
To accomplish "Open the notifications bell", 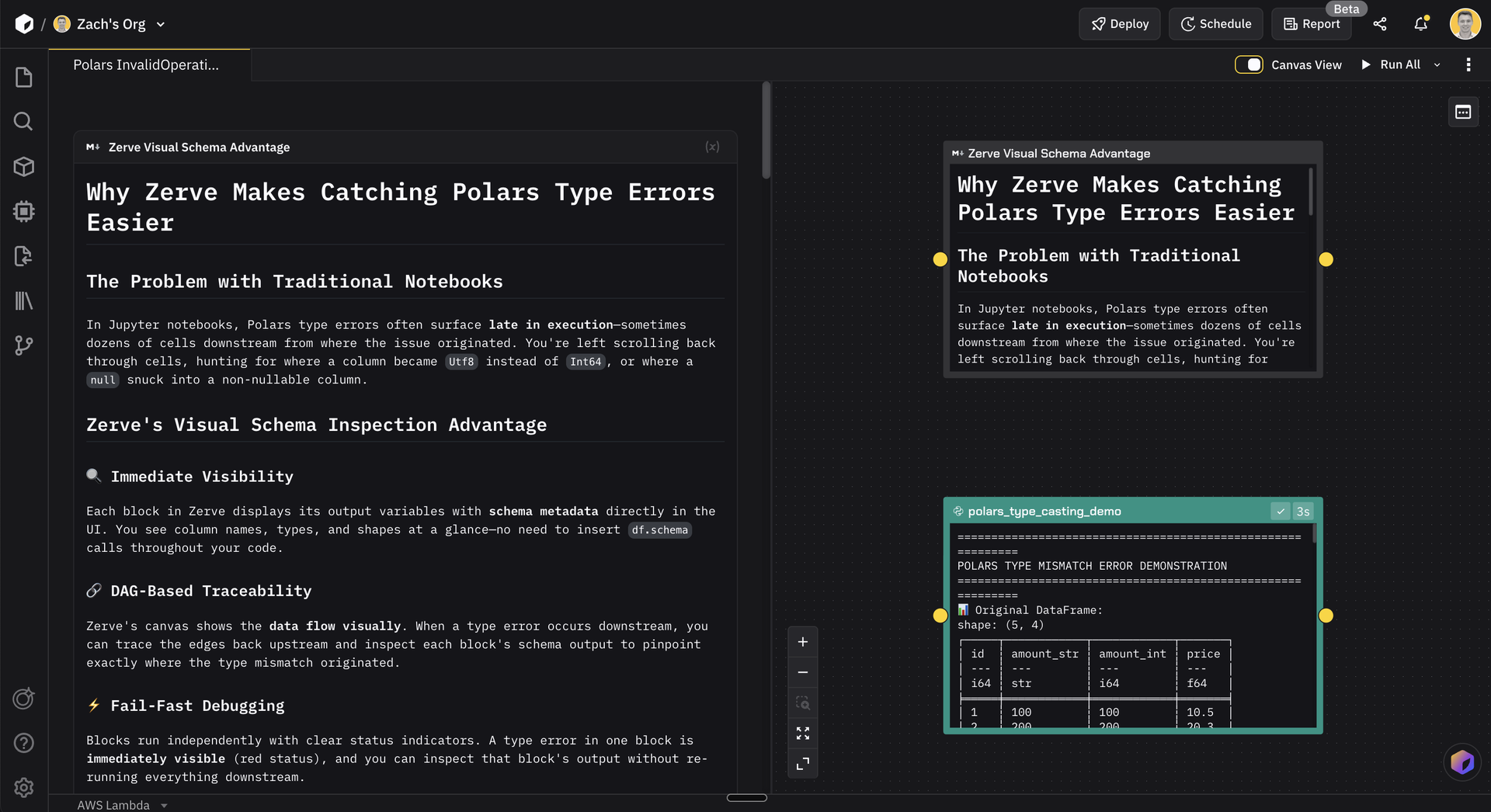I will (x=1421, y=24).
